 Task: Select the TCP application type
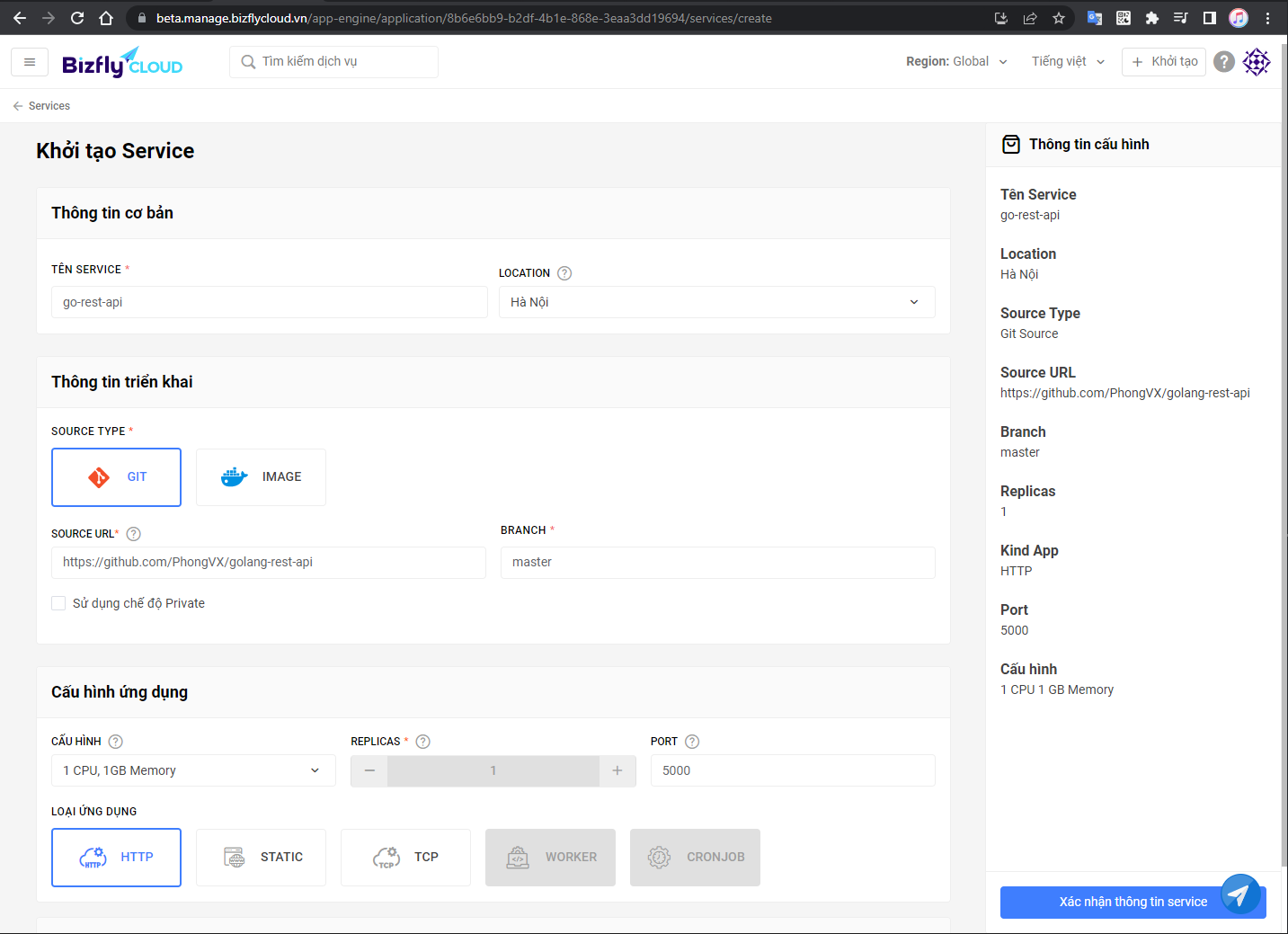click(405, 857)
